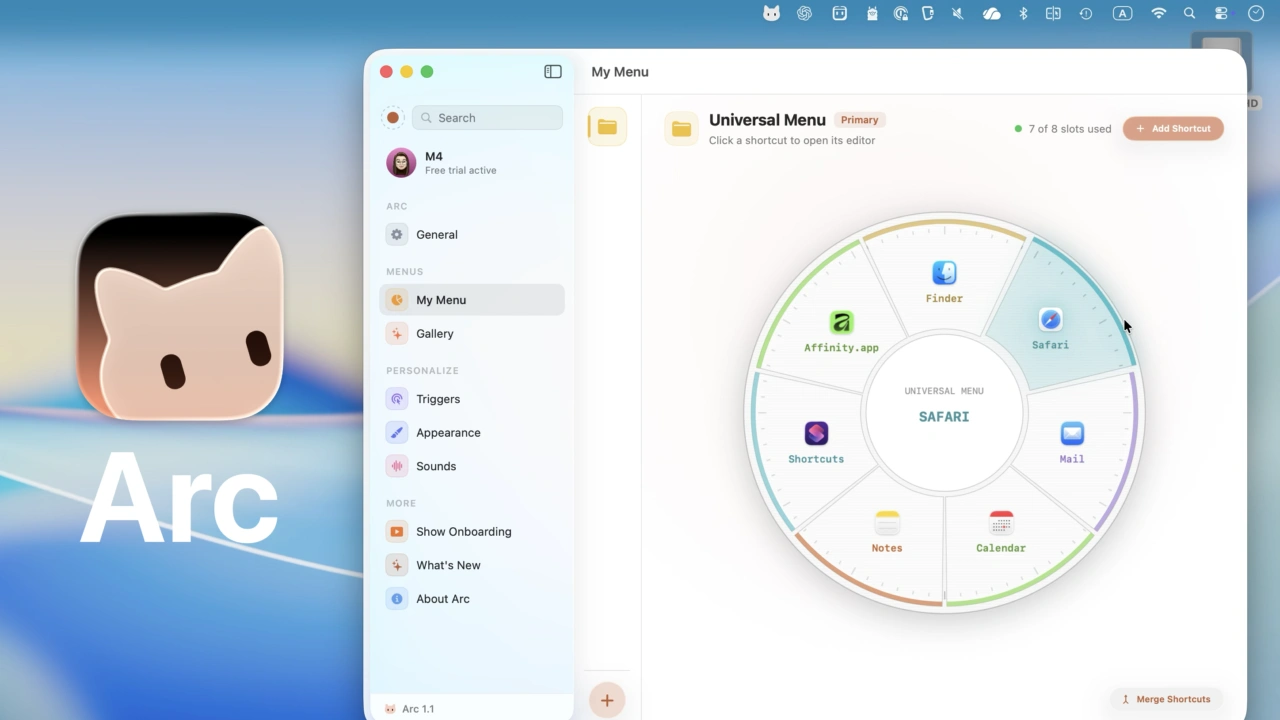
Task: Open About Arc
Action: pyautogui.click(x=472, y=599)
